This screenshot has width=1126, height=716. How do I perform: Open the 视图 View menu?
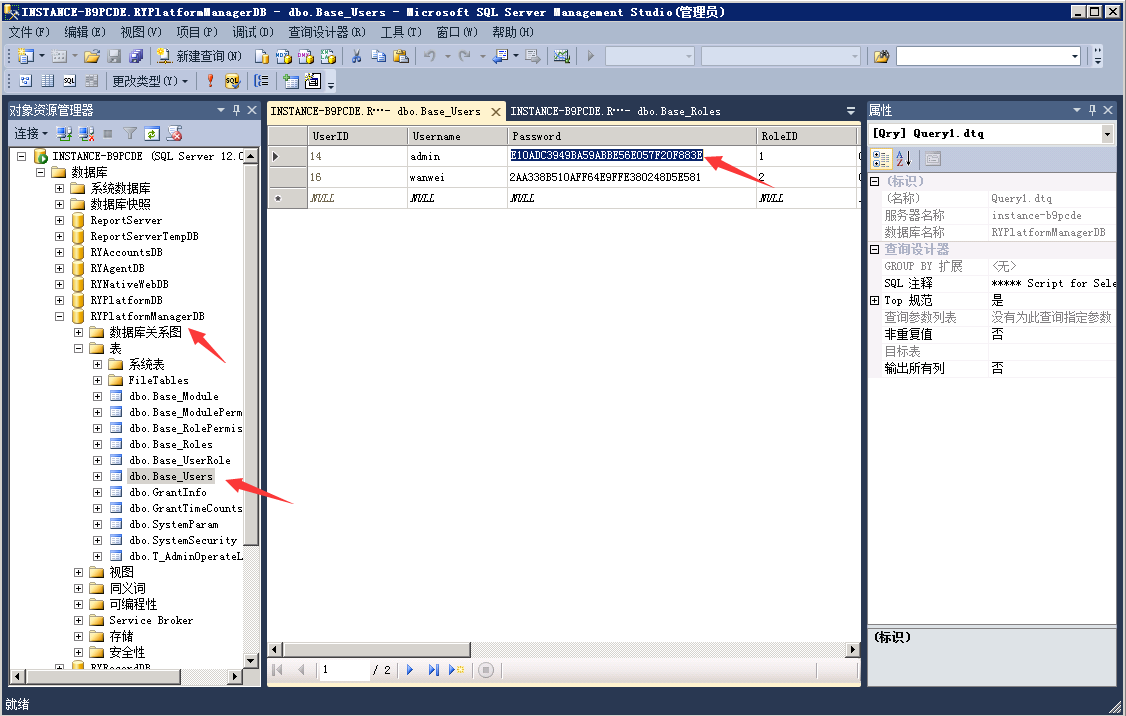pyautogui.click(x=141, y=32)
